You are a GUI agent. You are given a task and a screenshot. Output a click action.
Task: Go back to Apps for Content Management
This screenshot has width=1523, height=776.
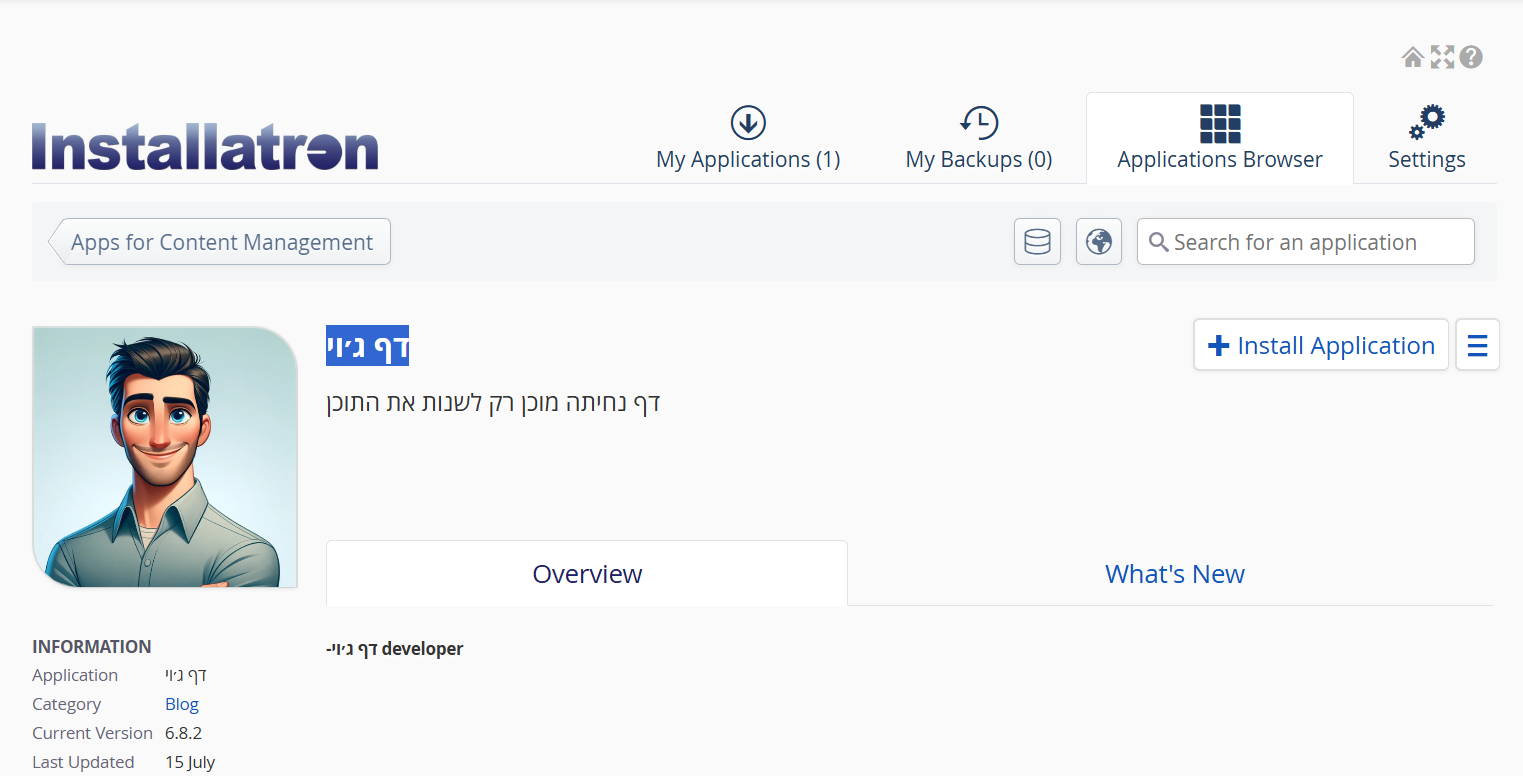point(220,242)
